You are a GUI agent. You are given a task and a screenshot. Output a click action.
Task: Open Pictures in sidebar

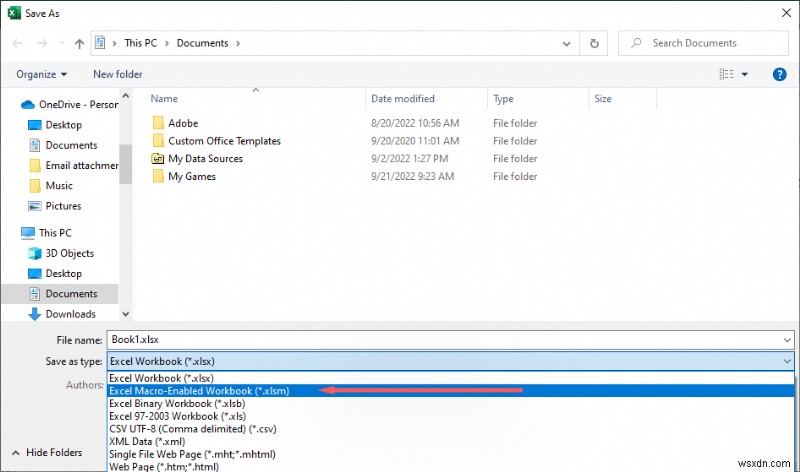click(x=55, y=206)
